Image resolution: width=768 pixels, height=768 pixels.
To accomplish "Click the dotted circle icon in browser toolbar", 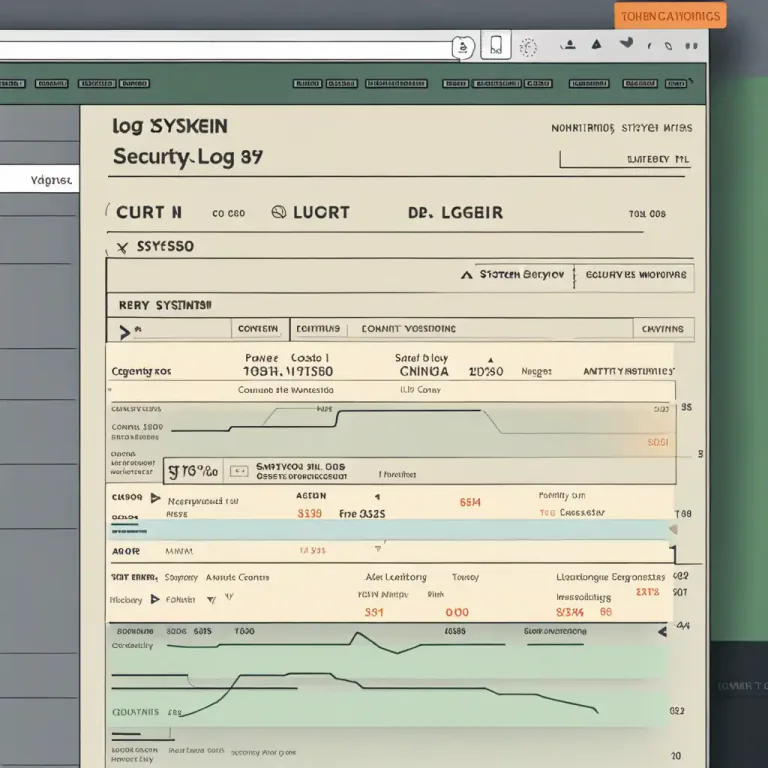I will click(528, 48).
